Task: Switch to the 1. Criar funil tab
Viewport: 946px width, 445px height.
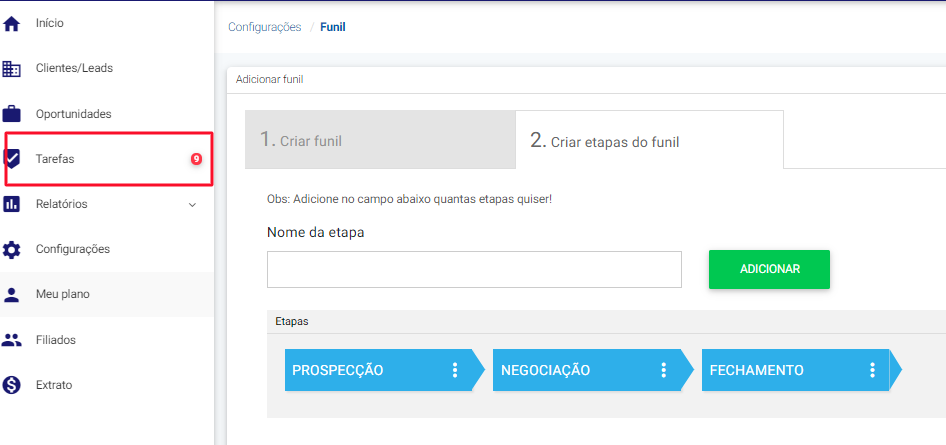Action: (x=380, y=140)
